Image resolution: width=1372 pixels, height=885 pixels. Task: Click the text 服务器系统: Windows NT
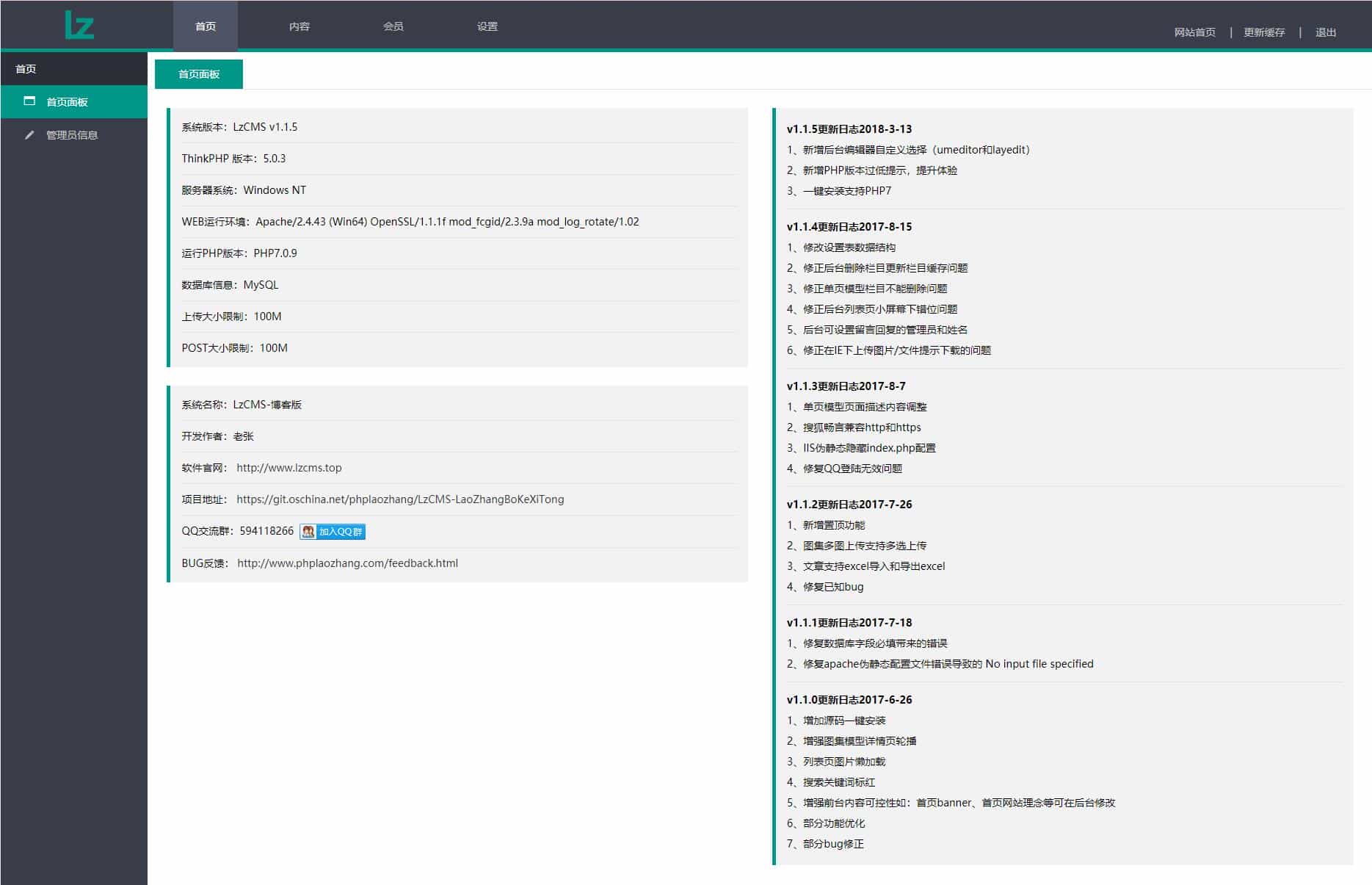pyautogui.click(x=244, y=190)
